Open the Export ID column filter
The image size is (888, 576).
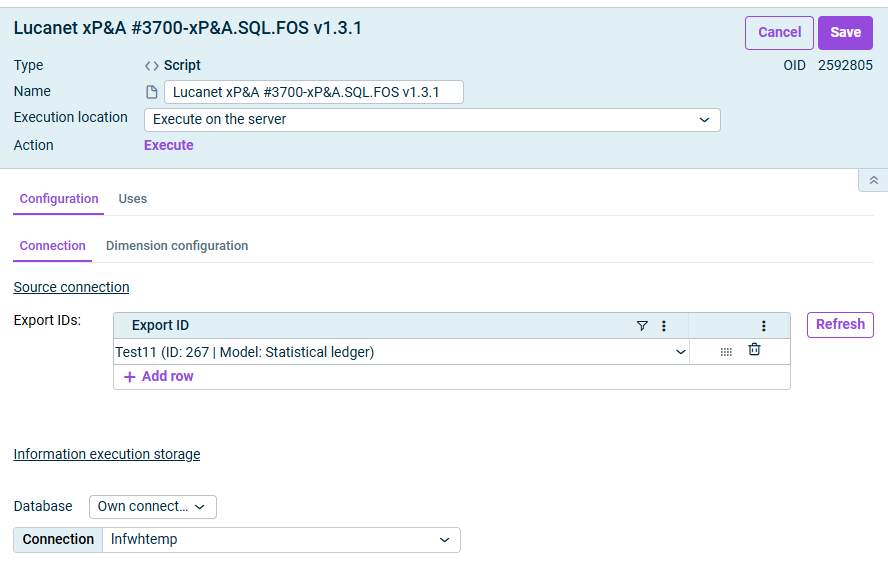coord(642,326)
